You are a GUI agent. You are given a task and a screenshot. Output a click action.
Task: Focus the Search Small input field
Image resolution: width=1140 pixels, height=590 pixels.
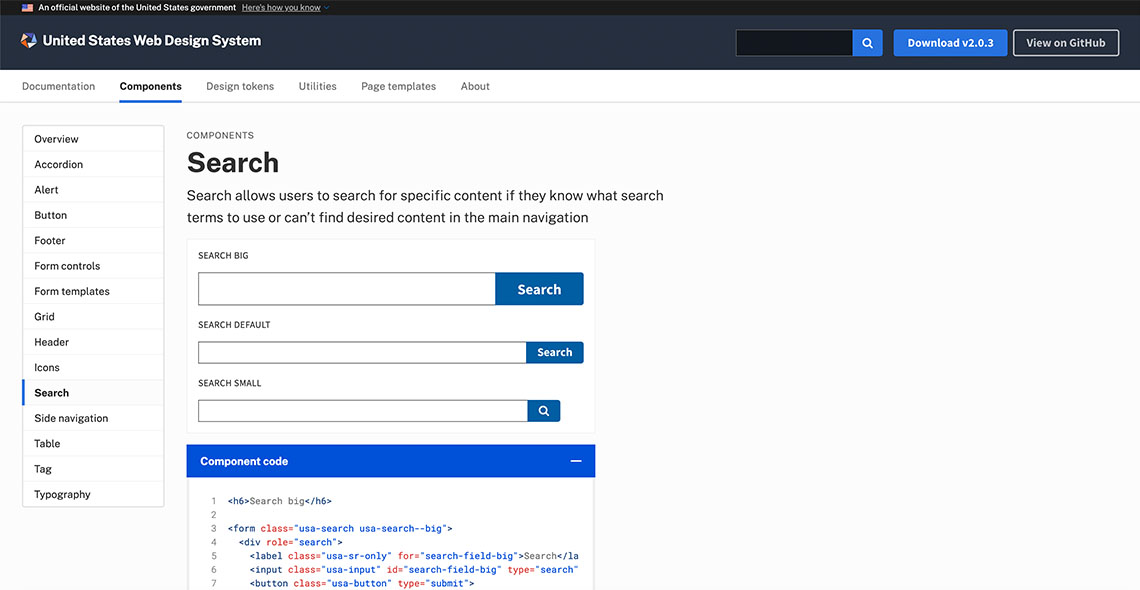363,411
